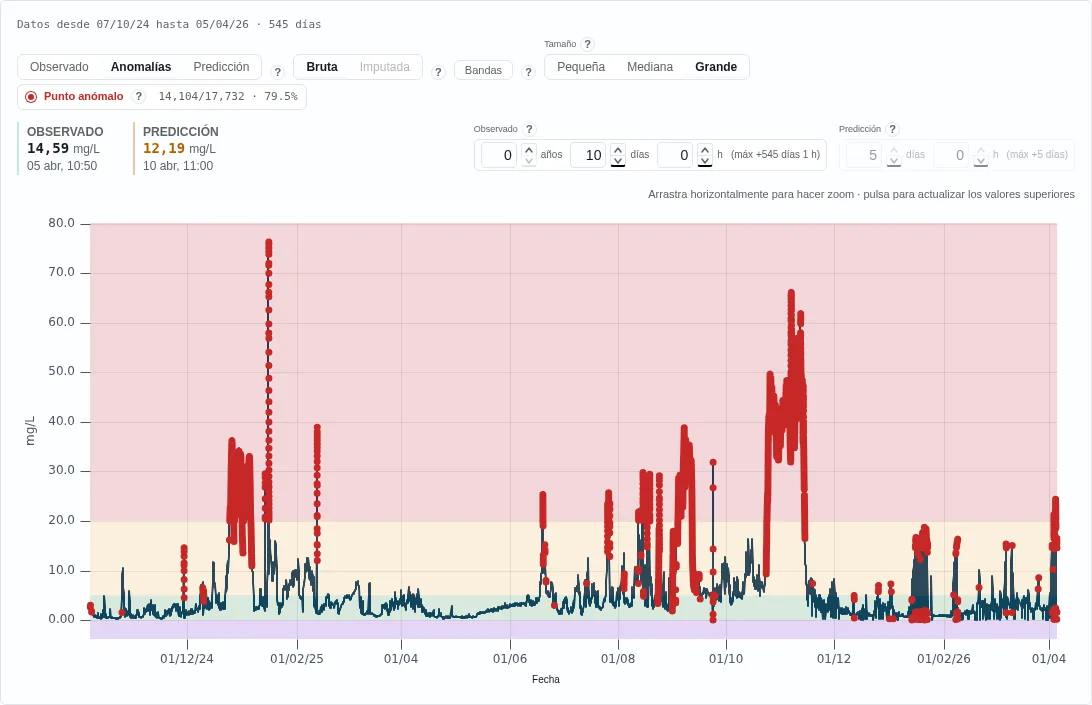The image size is (1092, 705).
Task: Click the OBSERVADO value 14,59 mg/L
Action: (63, 148)
